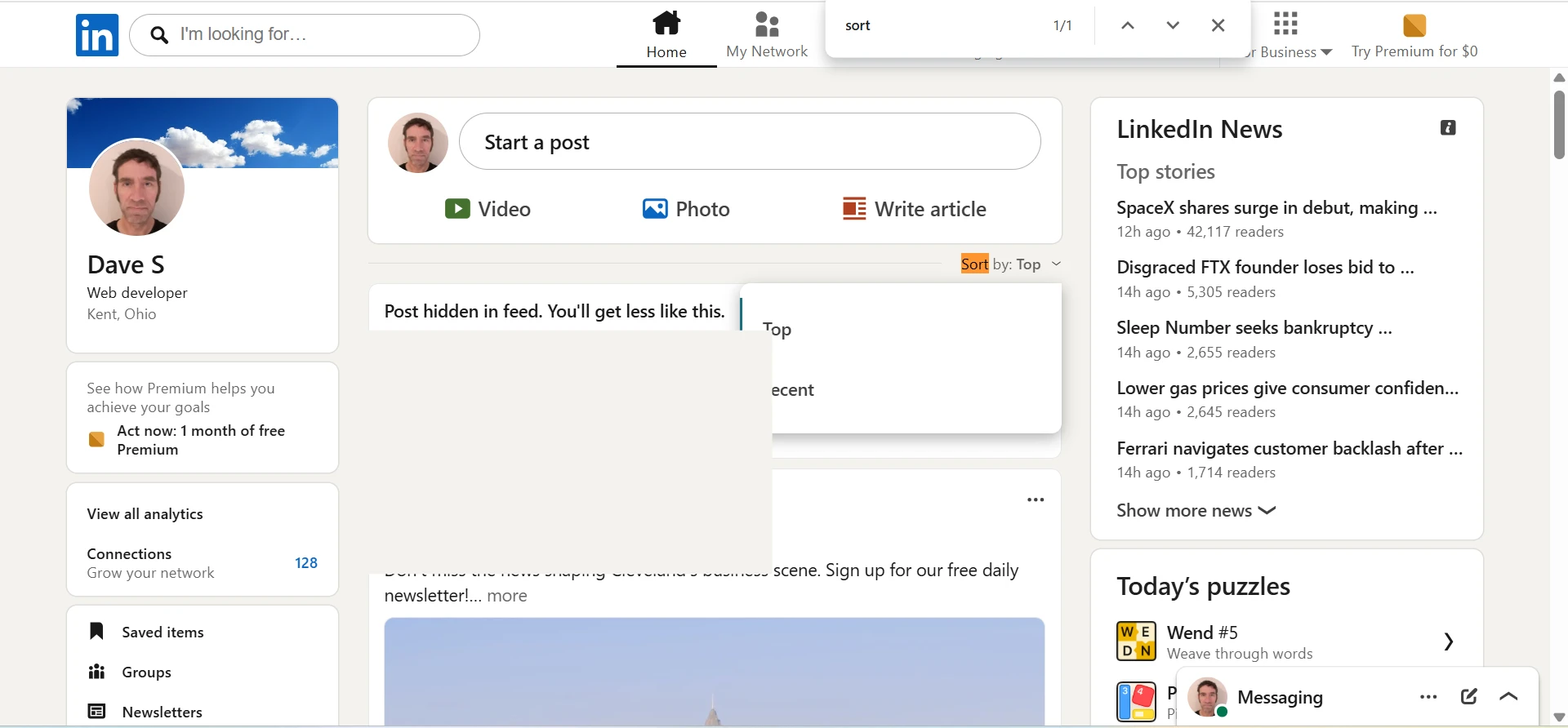This screenshot has height=728, width=1568.
Task: Read the Disgraced FTX founder story
Action: [1265, 268]
